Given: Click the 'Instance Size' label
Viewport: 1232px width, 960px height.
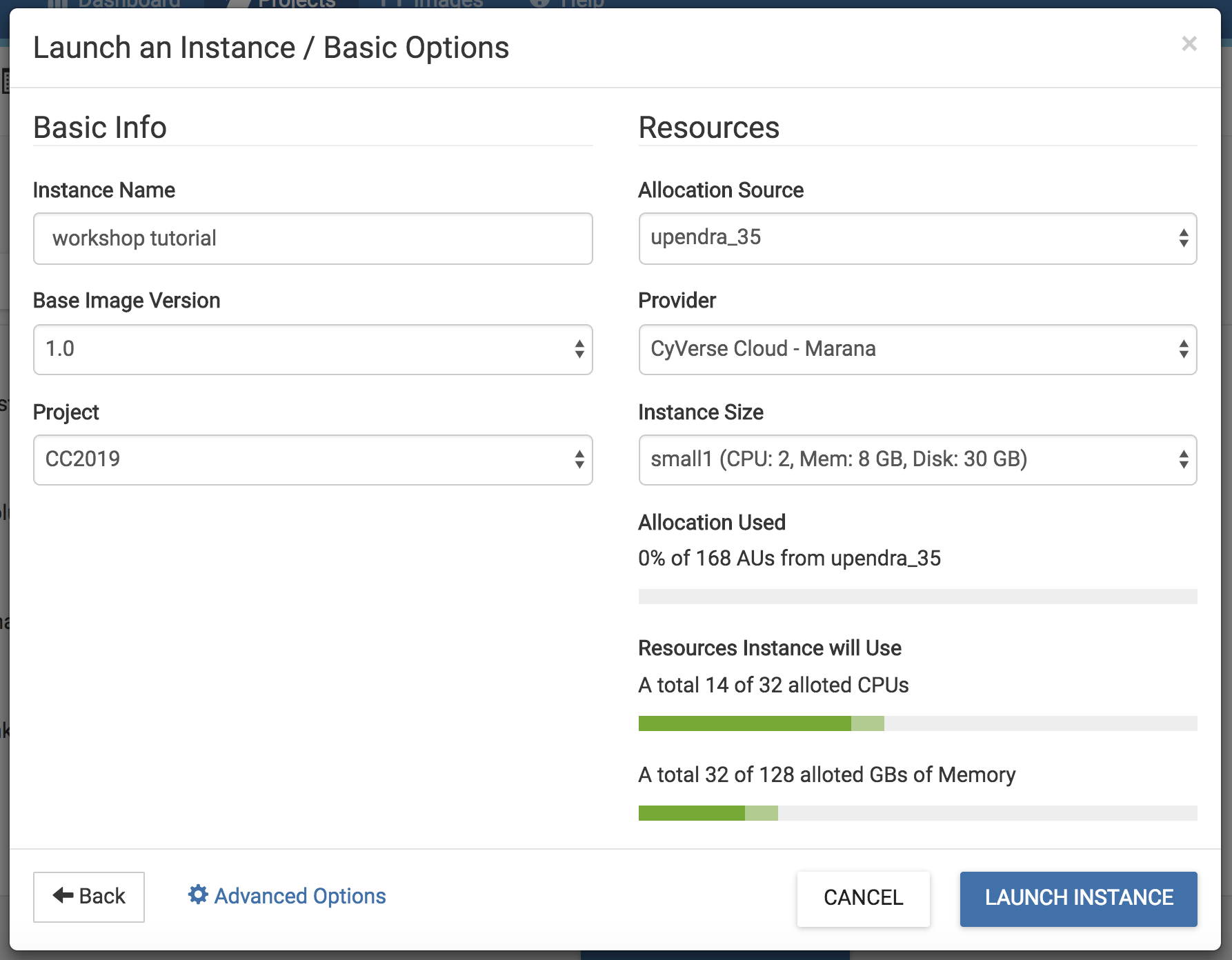Looking at the screenshot, I should (x=701, y=412).
